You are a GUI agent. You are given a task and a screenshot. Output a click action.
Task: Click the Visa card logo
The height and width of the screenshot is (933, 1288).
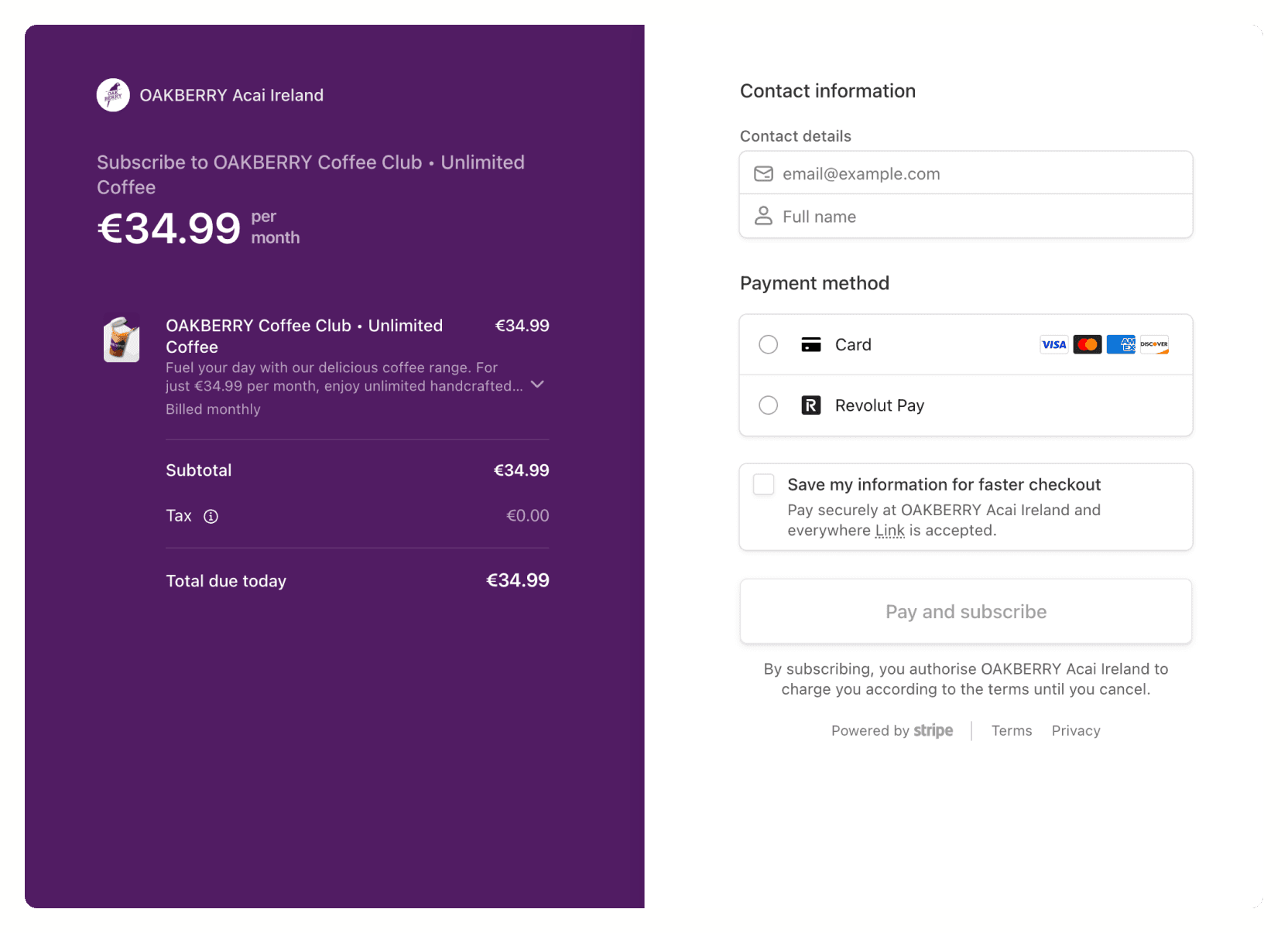pos(1053,345)
